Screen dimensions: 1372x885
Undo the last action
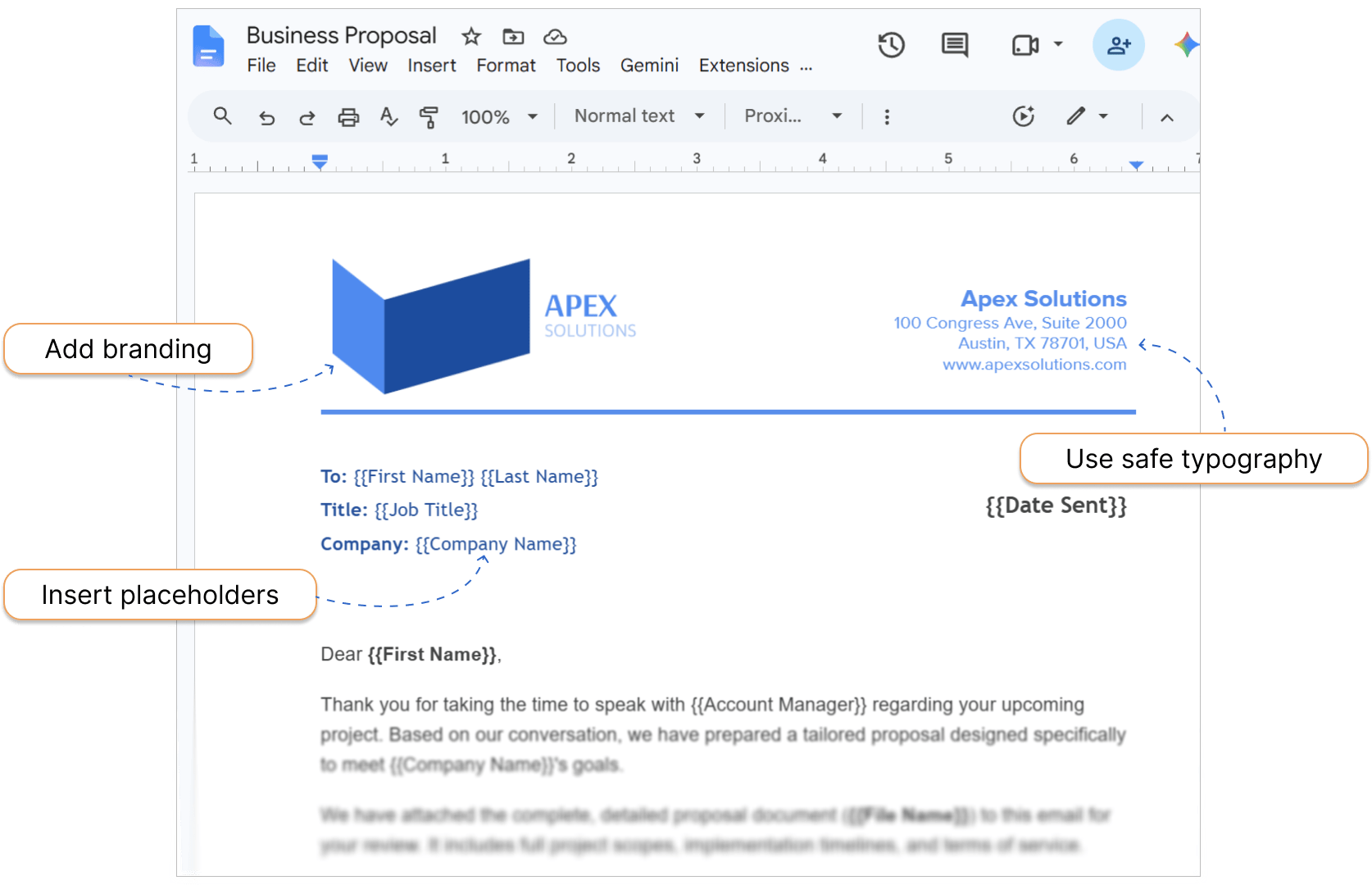[267, 117]
